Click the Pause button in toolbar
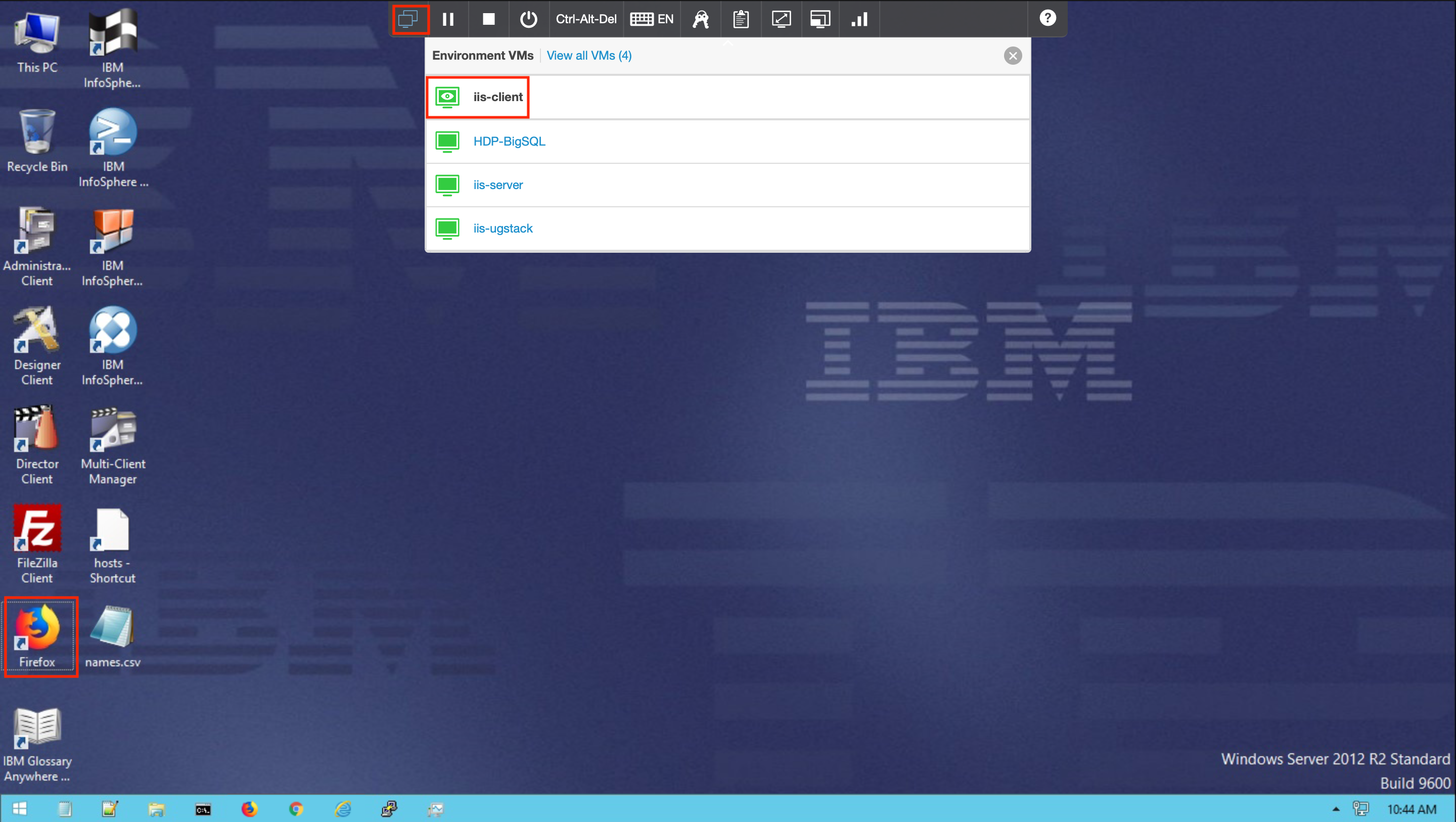1456x822 pixels. (450, 19)
